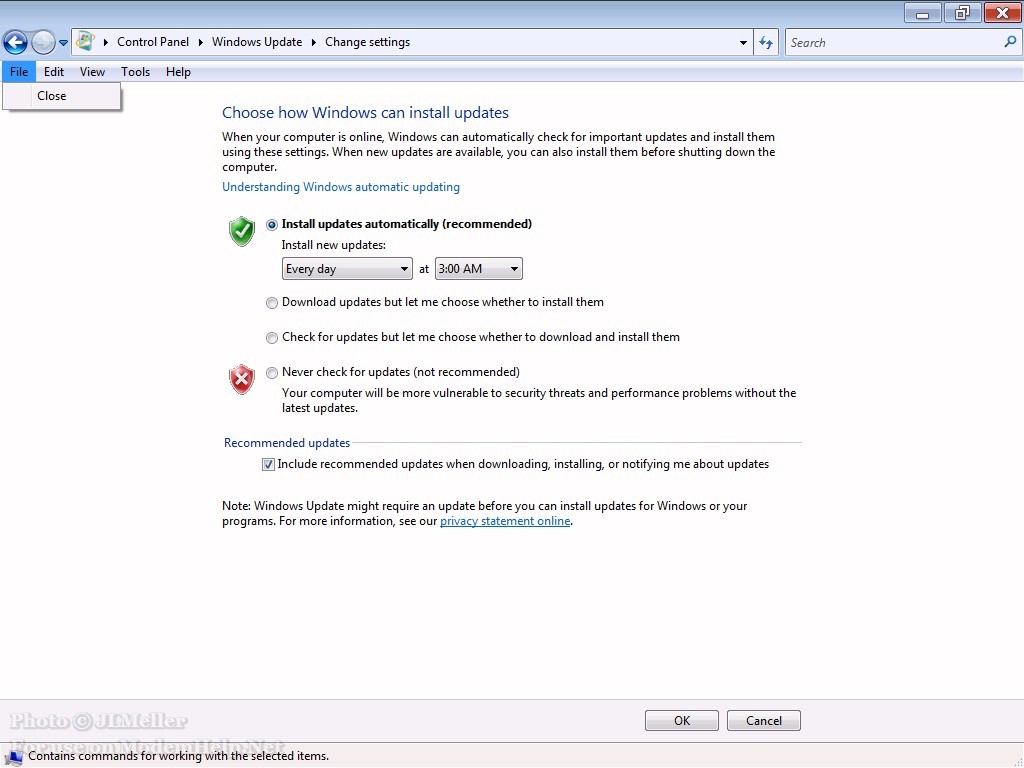
Task: Expand arrow before Change settings breadcrumb
Action: point(313,42)
